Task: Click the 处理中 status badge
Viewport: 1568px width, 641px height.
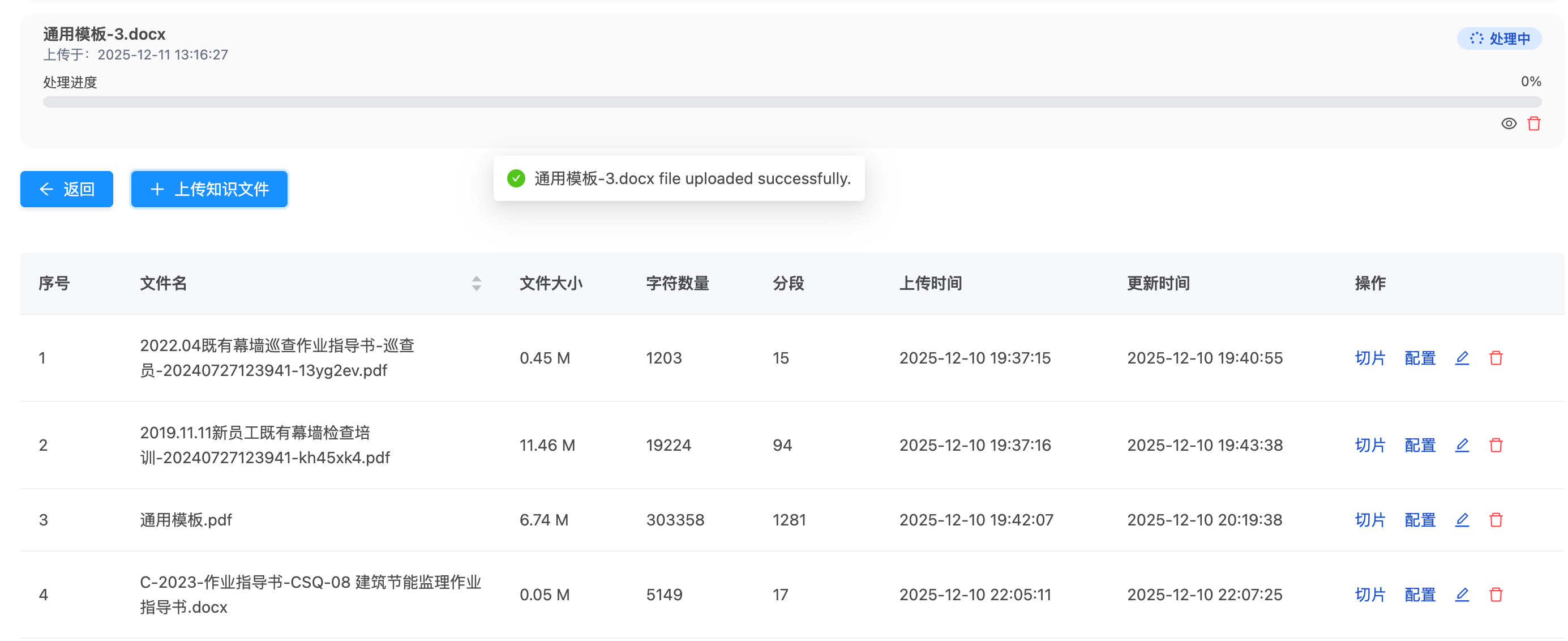Action: (1498, 39)
